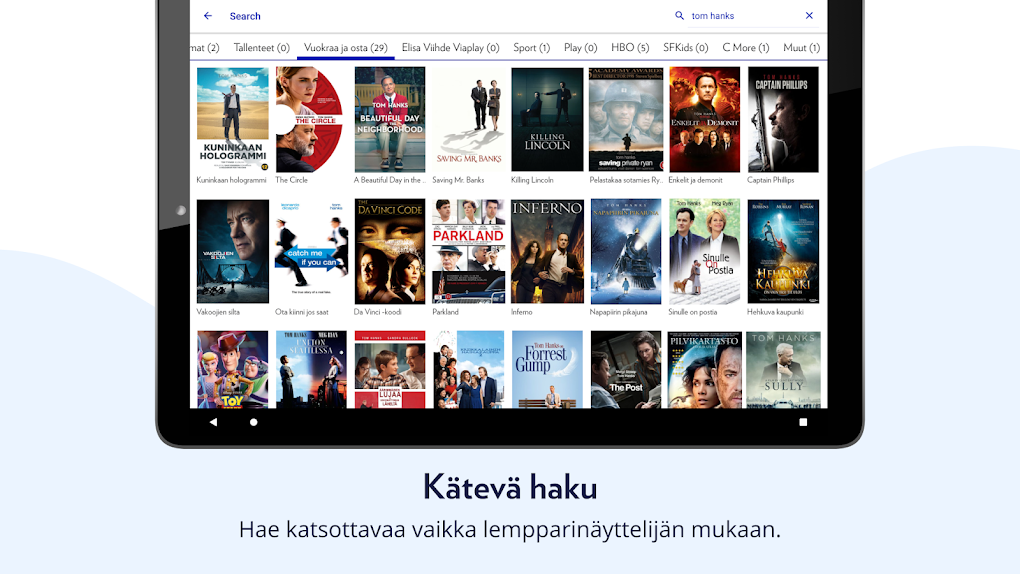
Task: Click the 'Hehkuva kaupunki' title text
Action: 775,312
